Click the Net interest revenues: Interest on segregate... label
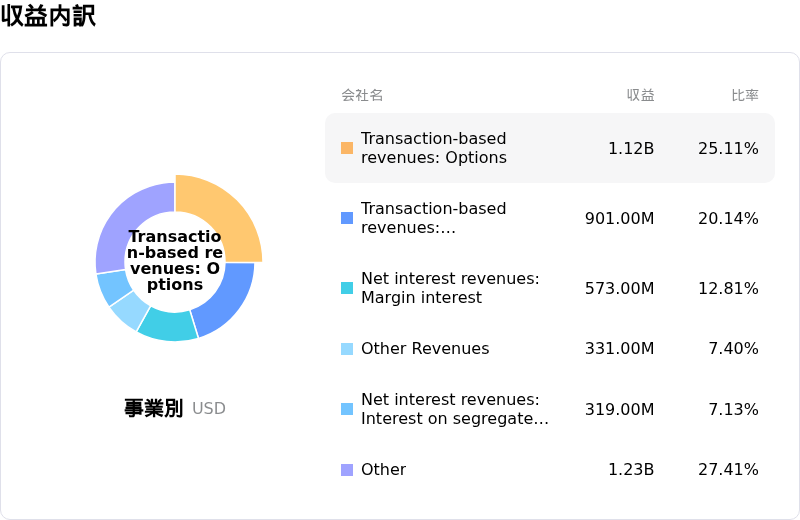Image resolution: width=800 pixels, height=520 pixels. [455, 409]
